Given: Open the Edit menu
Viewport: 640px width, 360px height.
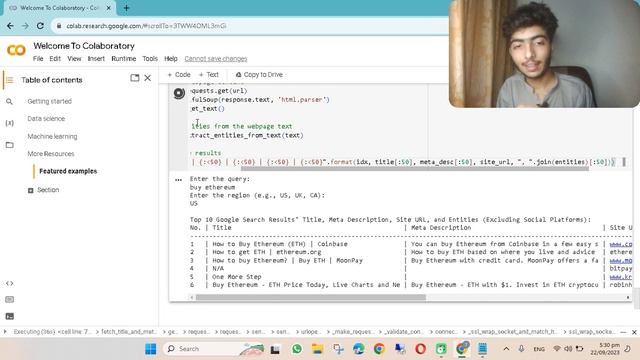Looking at the screenshot, I should 55,59.
